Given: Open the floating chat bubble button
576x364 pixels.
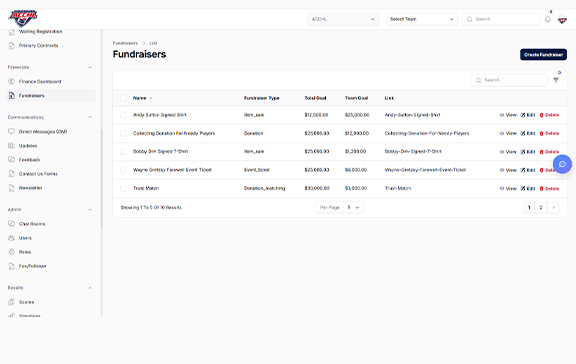Looking at the screenshot, I should point(562,164).
